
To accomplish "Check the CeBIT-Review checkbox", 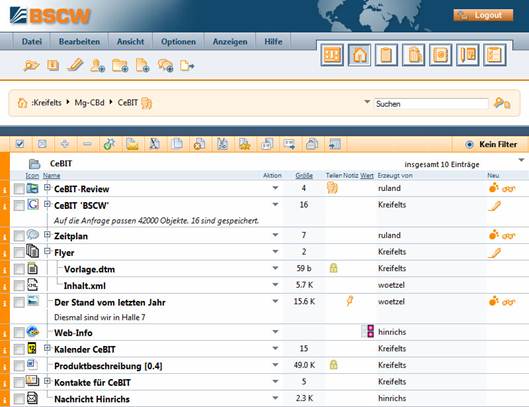I will coord(19,189).
